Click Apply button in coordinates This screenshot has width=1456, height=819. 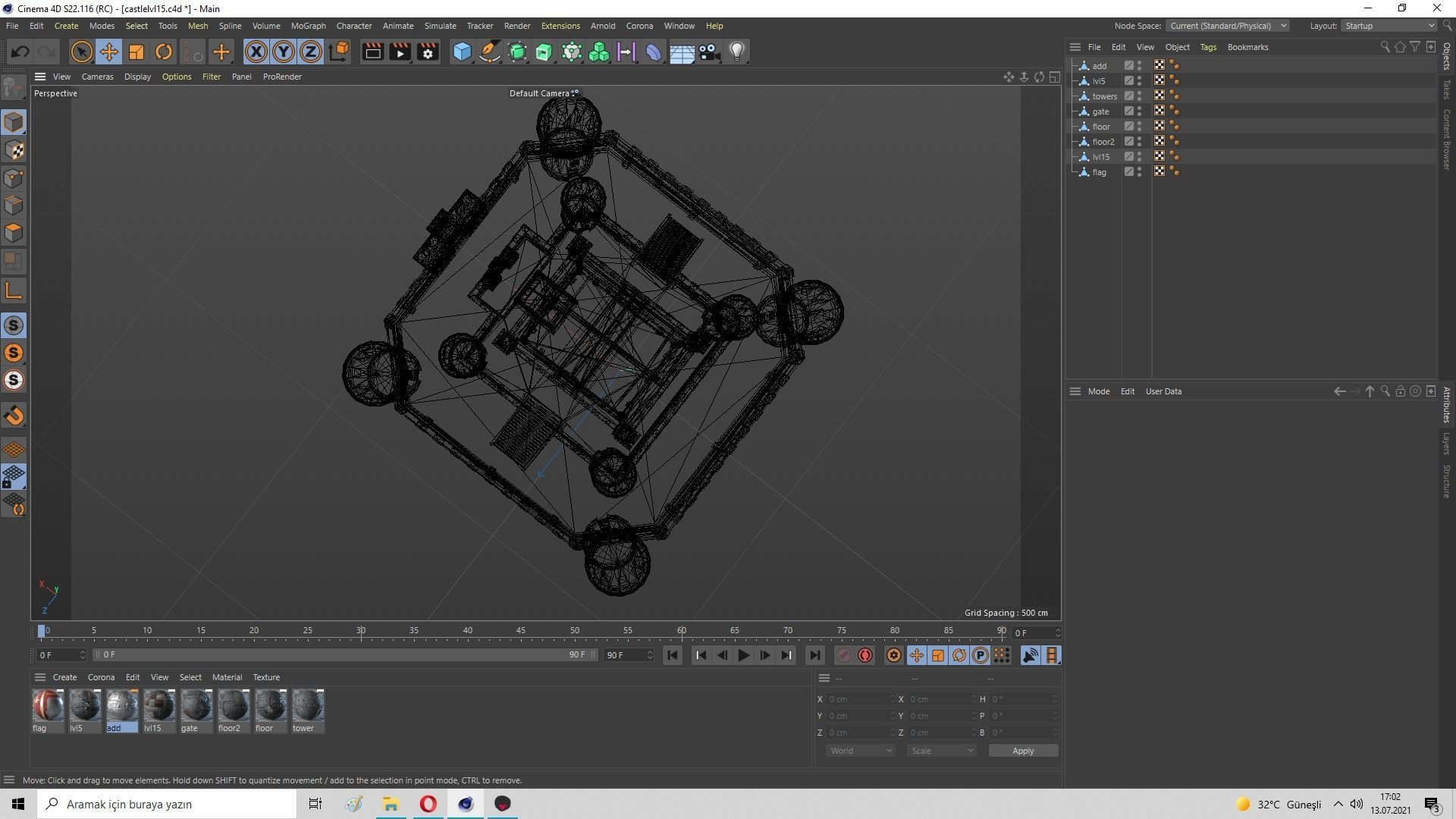click(1023, 751)
